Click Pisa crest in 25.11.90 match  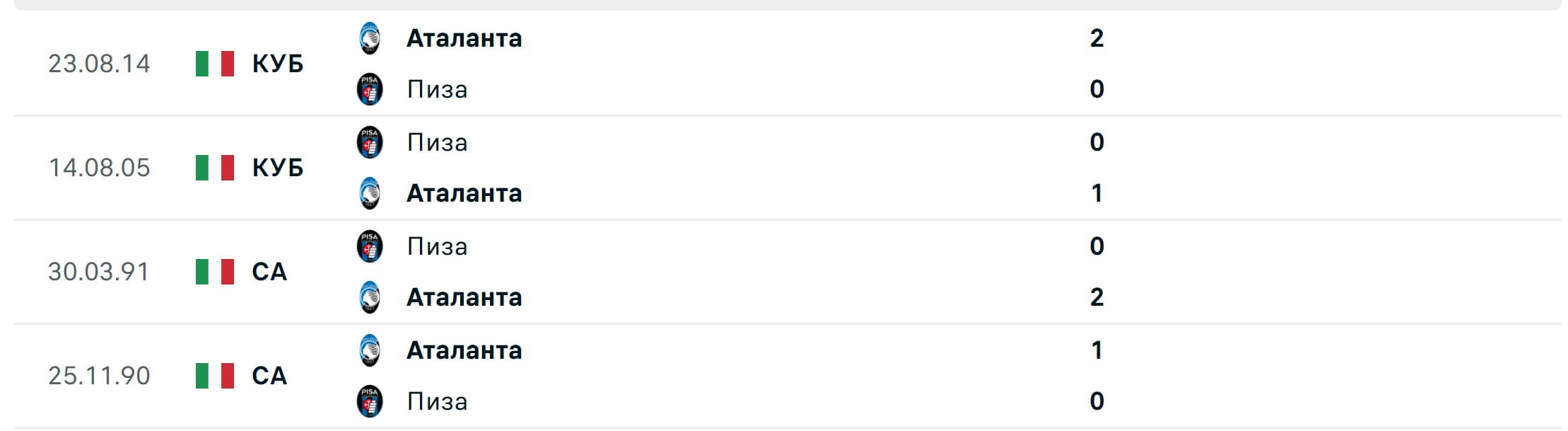coord(370,401)
